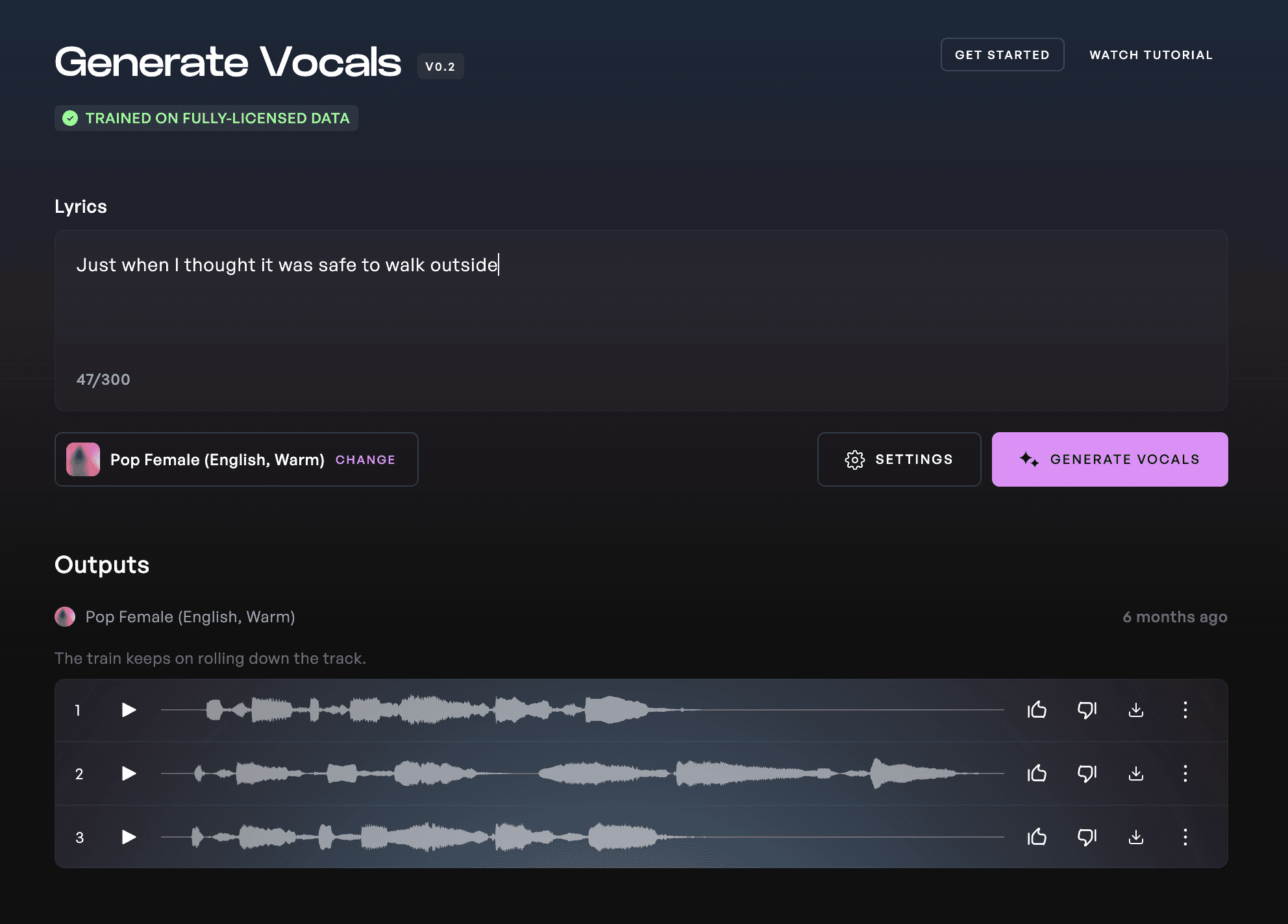Thumbs down output track 1

click(x=1087, y=710)
